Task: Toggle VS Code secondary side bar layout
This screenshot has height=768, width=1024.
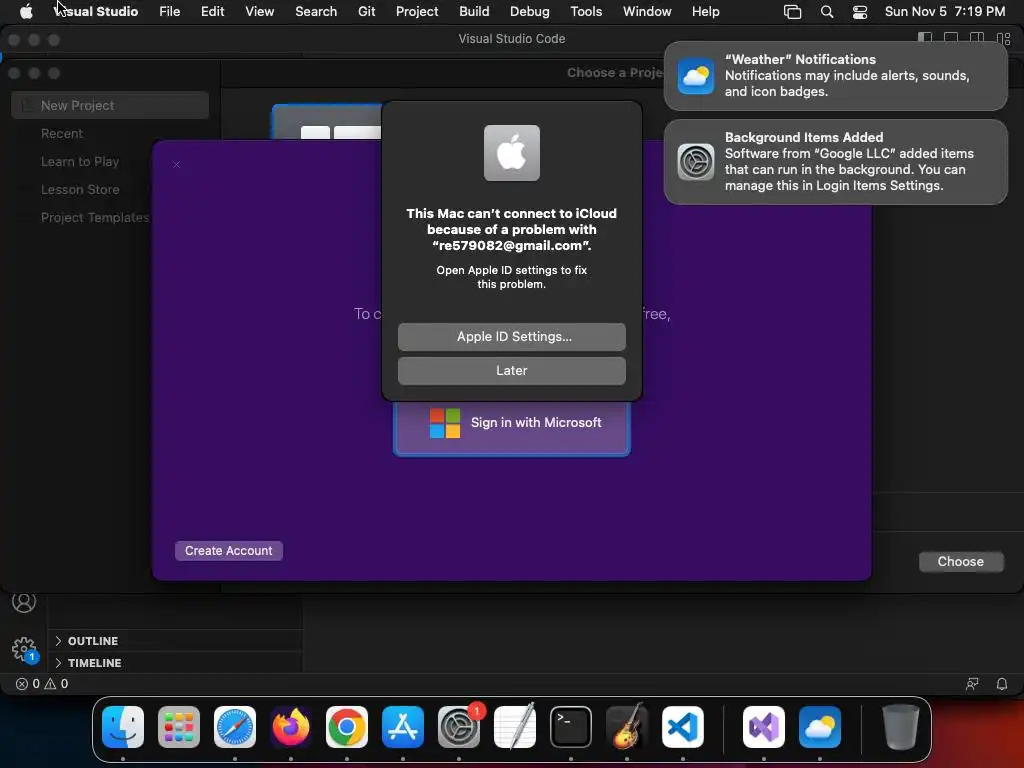Action: [x=977, y=38]
